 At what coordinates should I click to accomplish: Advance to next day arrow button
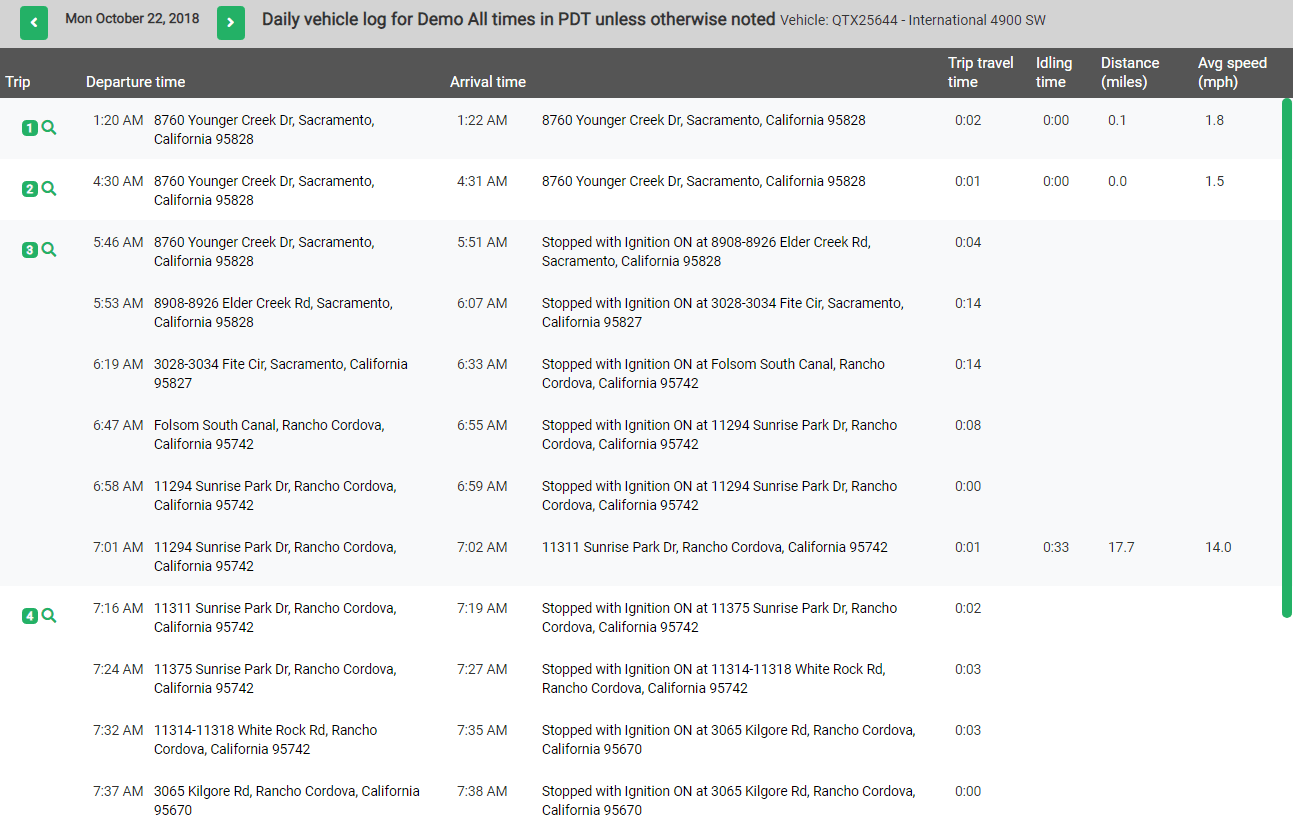231,23
